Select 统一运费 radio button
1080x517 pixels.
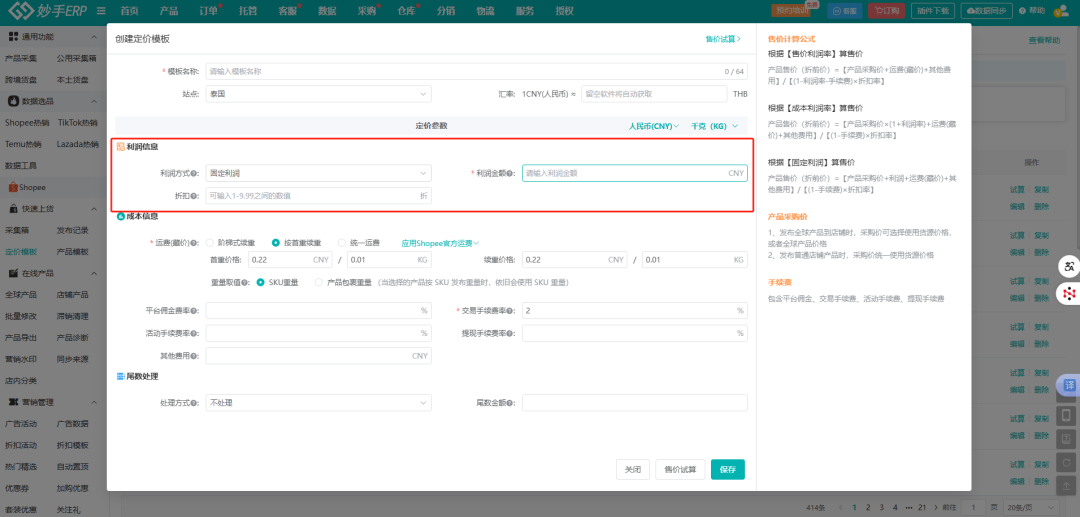coord(341,243)
